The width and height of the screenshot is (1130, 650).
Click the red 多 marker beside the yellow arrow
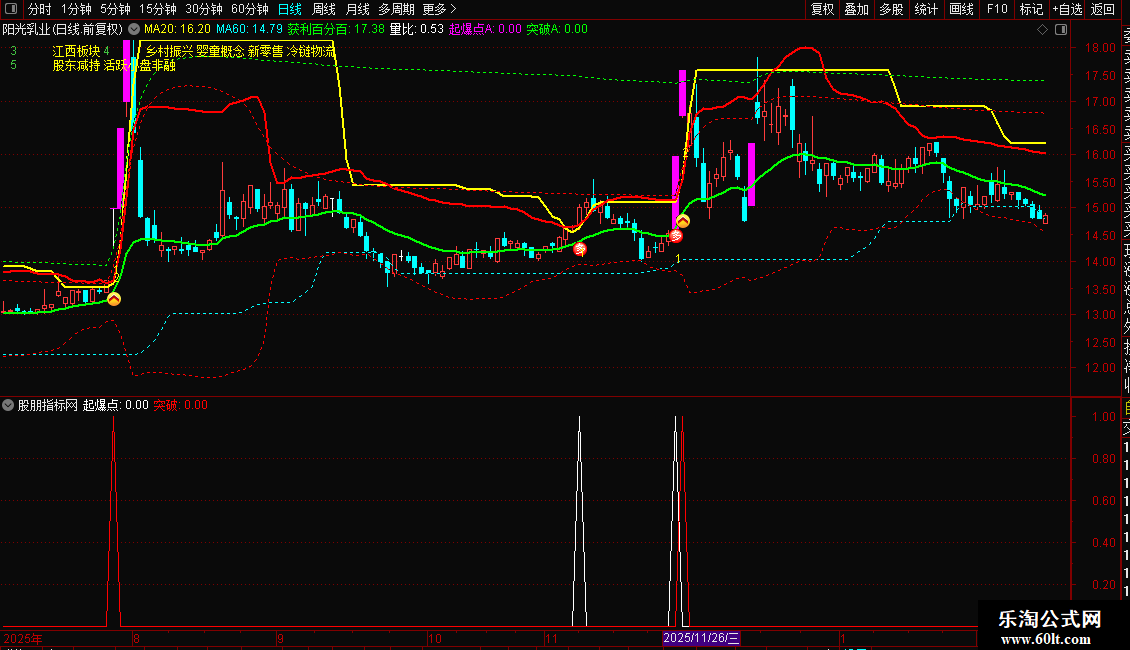[x=676, y=236]
